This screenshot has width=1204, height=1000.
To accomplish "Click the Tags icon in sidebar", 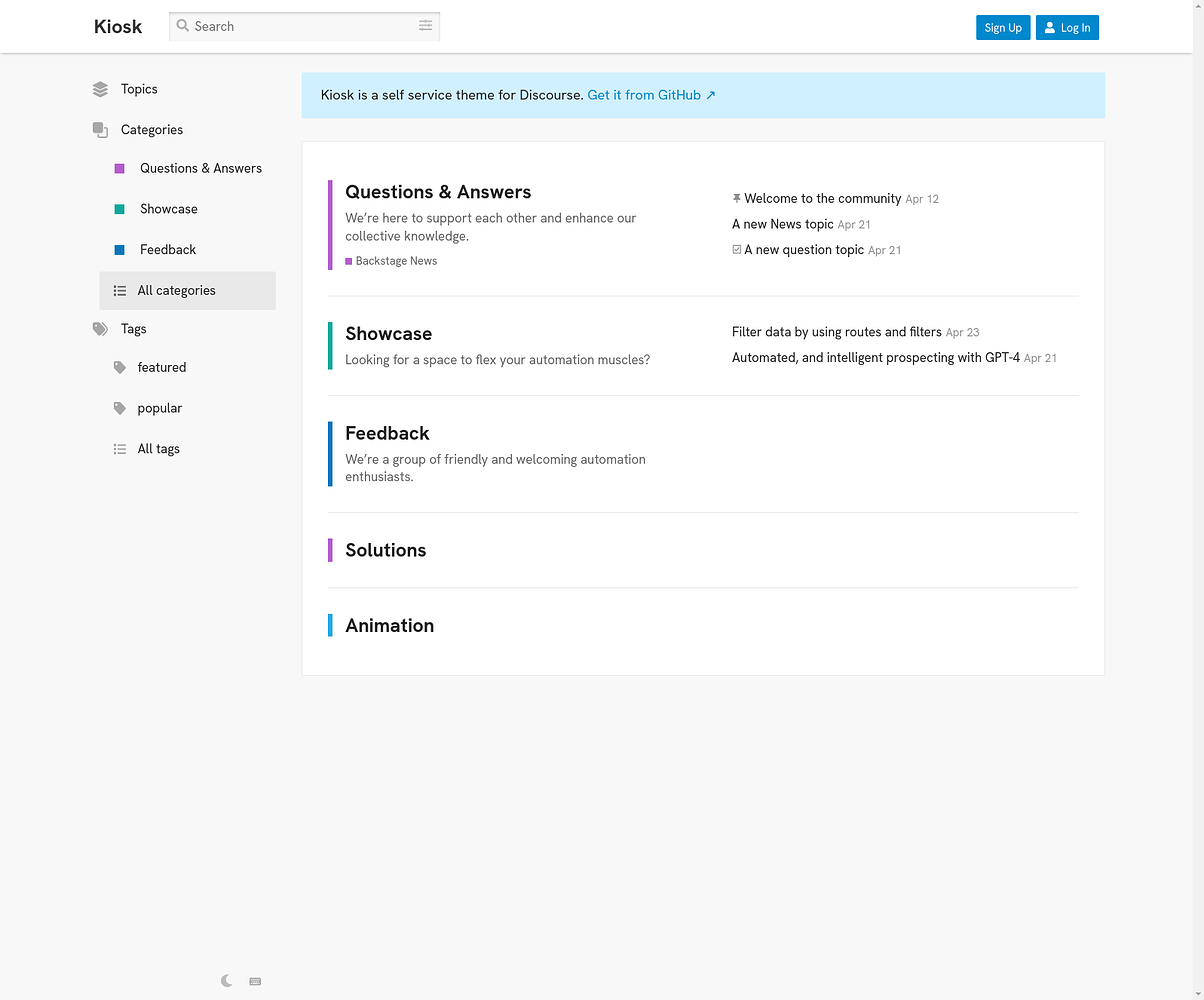I will [x=100, y=329].
